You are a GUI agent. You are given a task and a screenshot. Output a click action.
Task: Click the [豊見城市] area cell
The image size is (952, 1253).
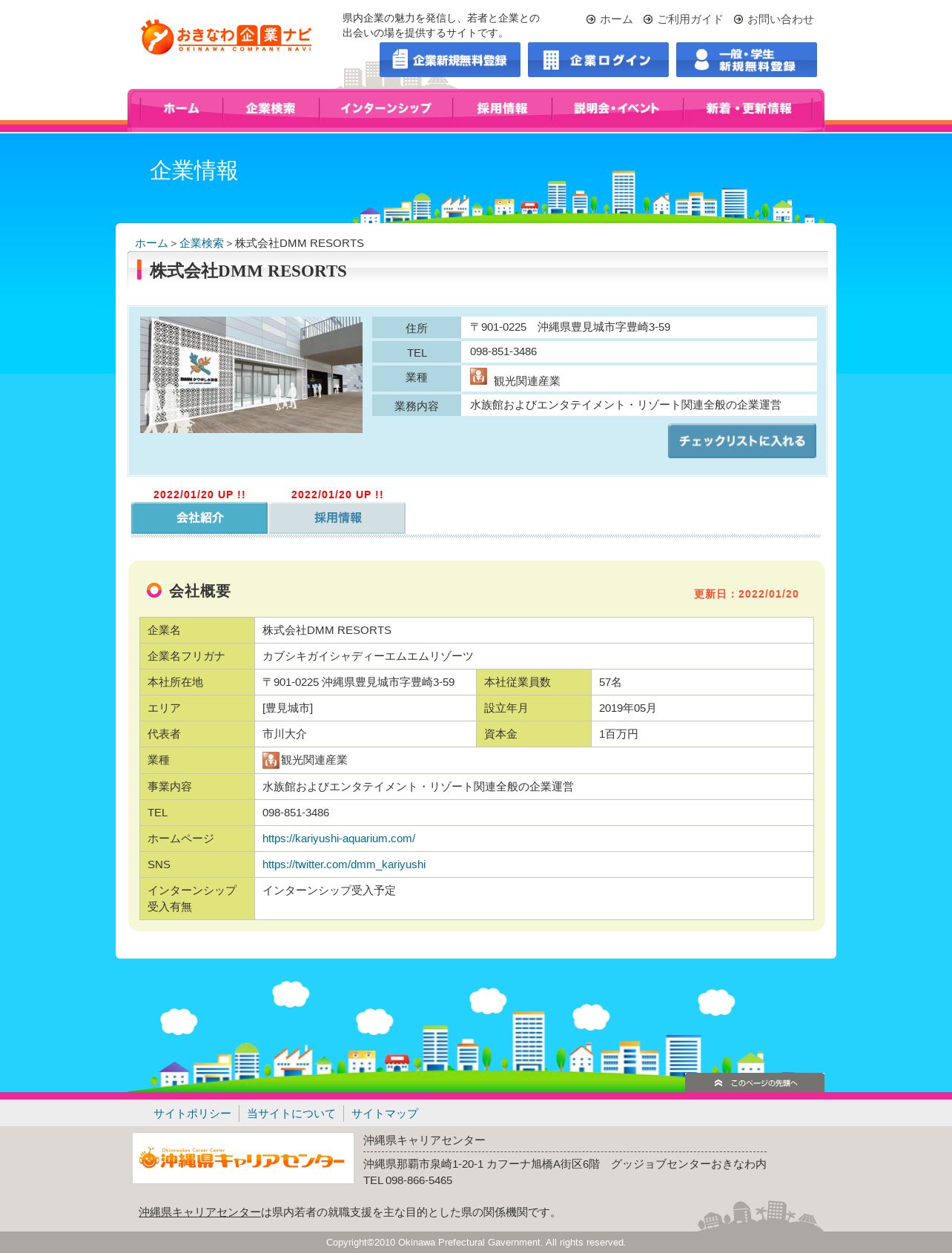click(x=366, y=708)
